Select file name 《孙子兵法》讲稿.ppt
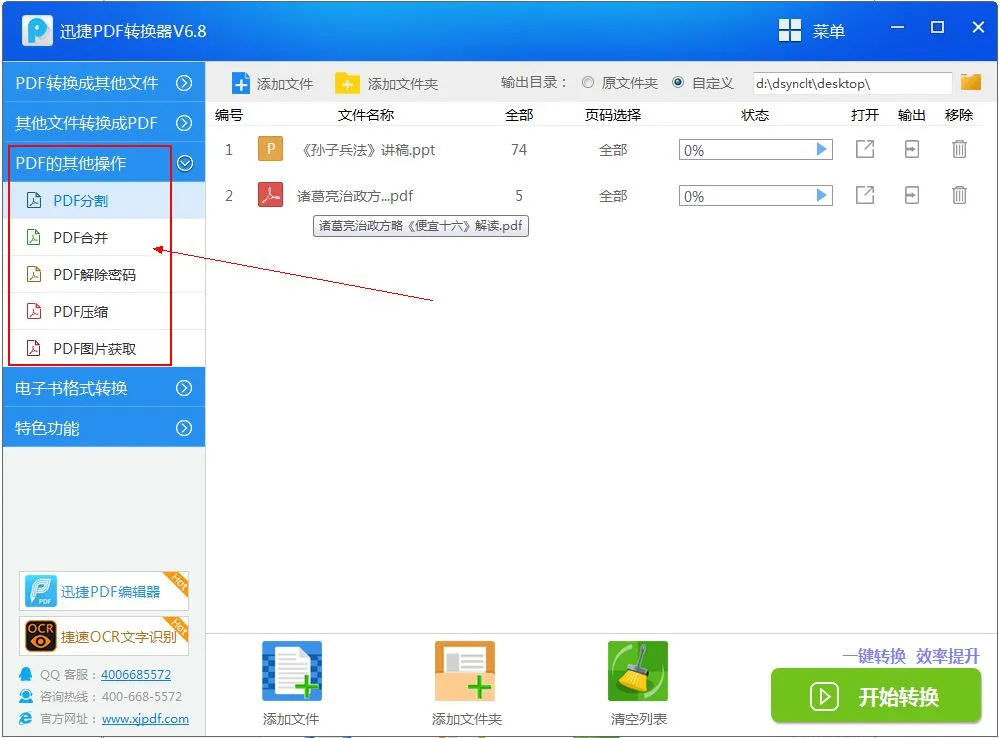Image resolution: width=999 pixels, height=738 pixels. tap(367, 150)
